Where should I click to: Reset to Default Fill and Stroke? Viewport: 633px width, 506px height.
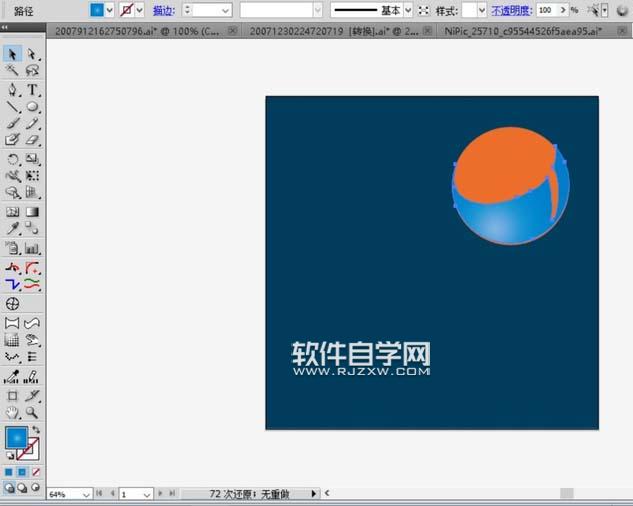pos(10,456)
